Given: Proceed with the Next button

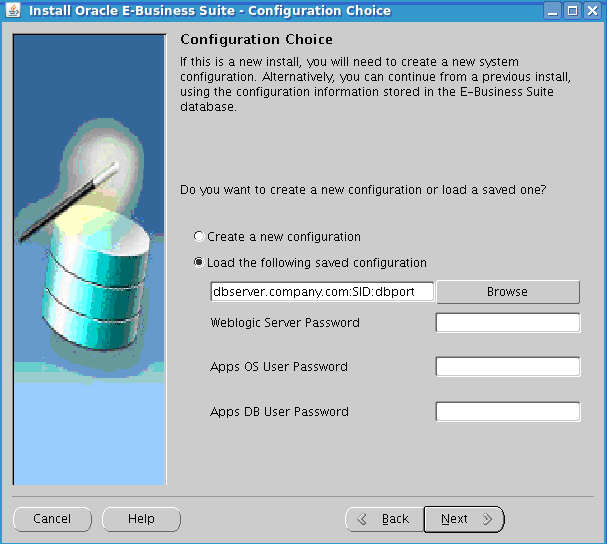Looking at the screenshot, I should 464,519.
